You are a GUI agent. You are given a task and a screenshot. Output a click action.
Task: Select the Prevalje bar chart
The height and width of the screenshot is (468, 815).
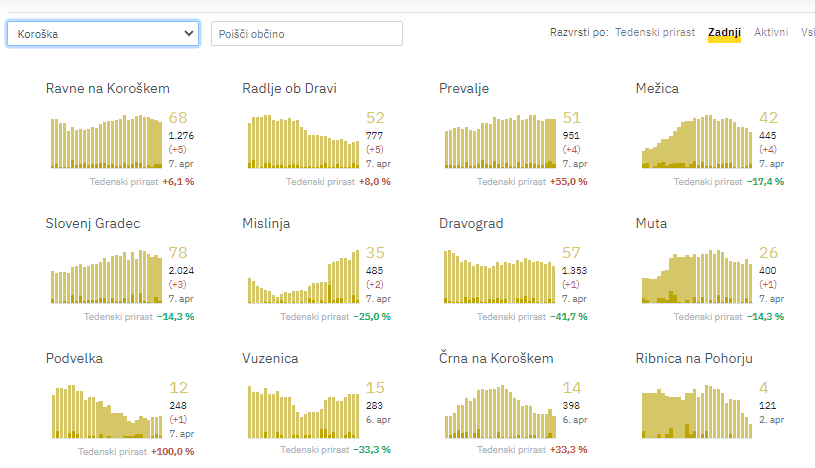click(499, 142)
